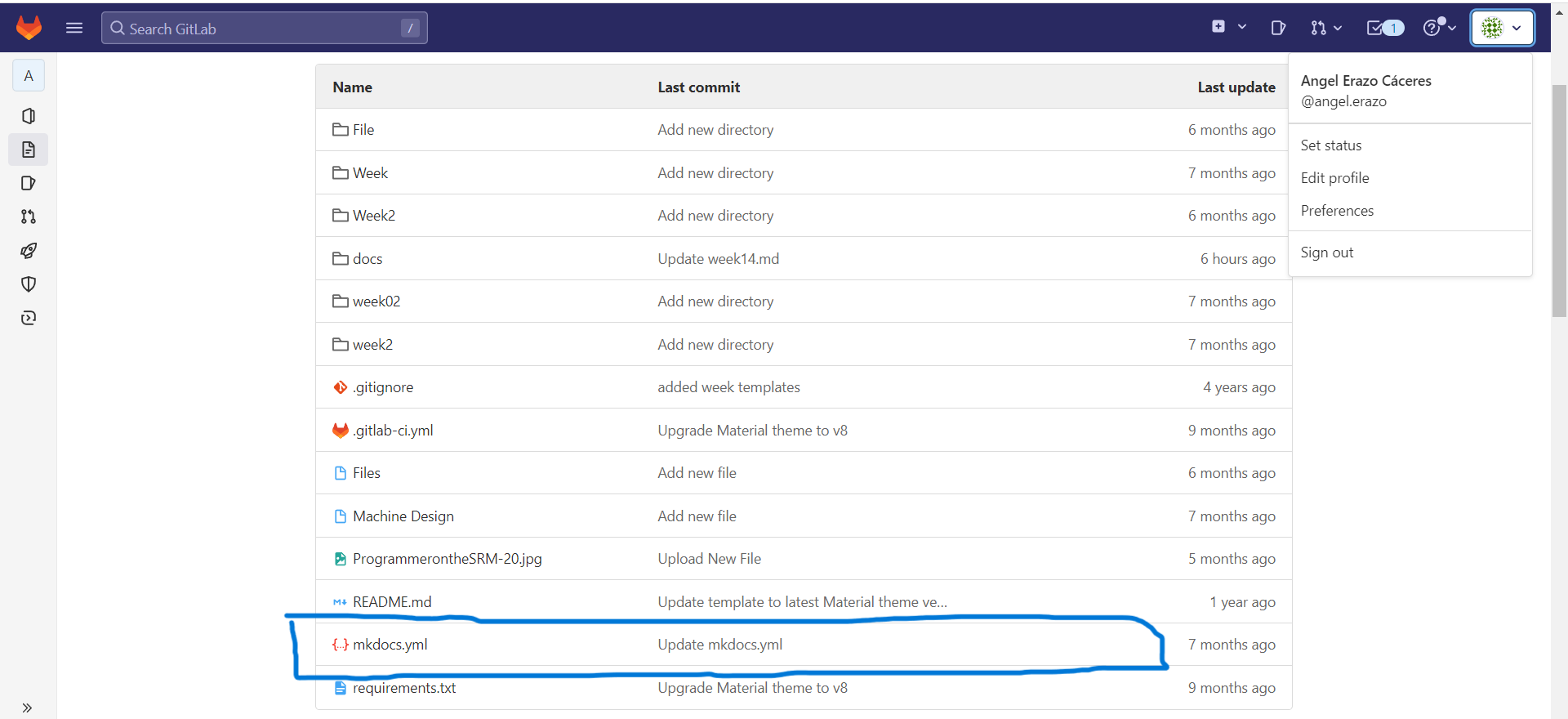Click the project avatar letter A
1568x719 pixels.
[29, 76]
